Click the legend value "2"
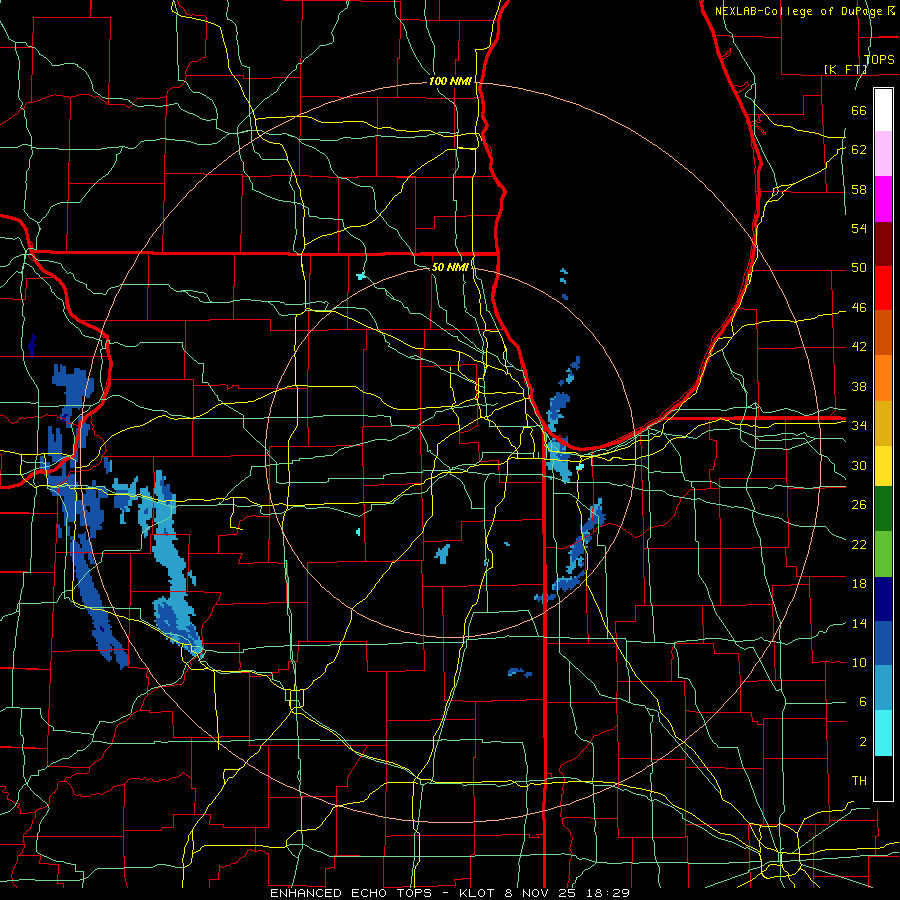 [862, 742]
